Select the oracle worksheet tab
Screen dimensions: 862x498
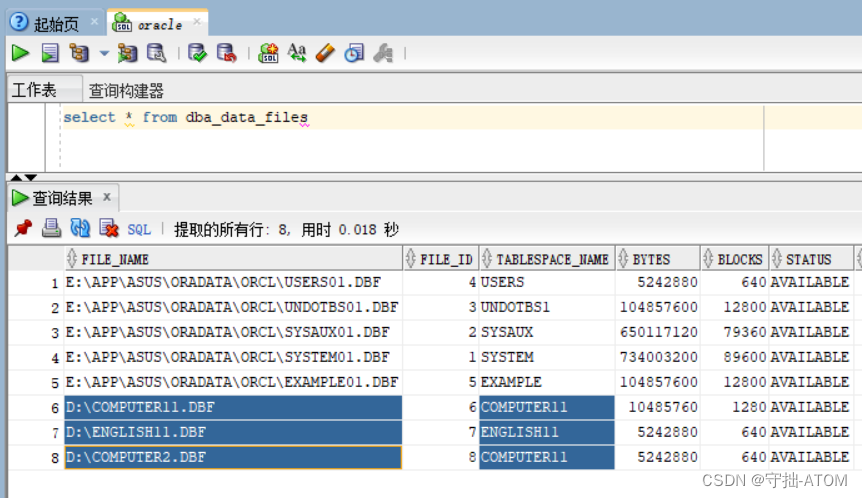(159, 25)
